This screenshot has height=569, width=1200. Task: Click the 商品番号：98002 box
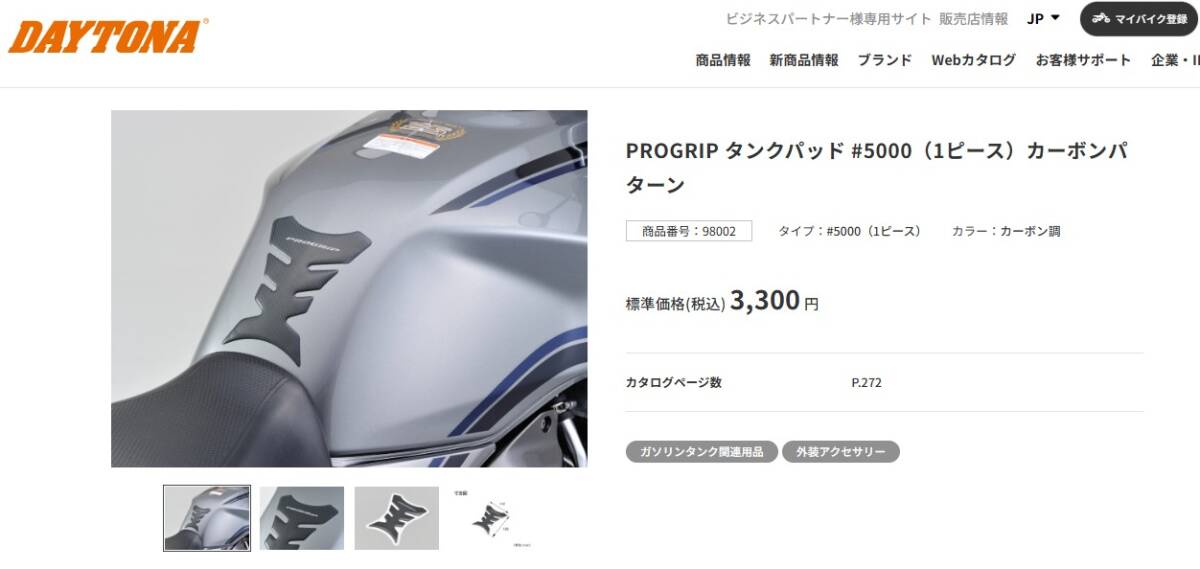(689, 231)
